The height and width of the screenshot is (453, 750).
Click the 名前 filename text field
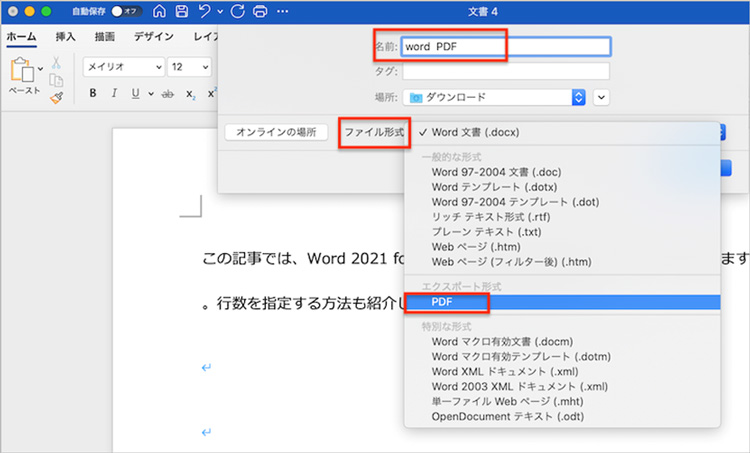click(505, 46)
